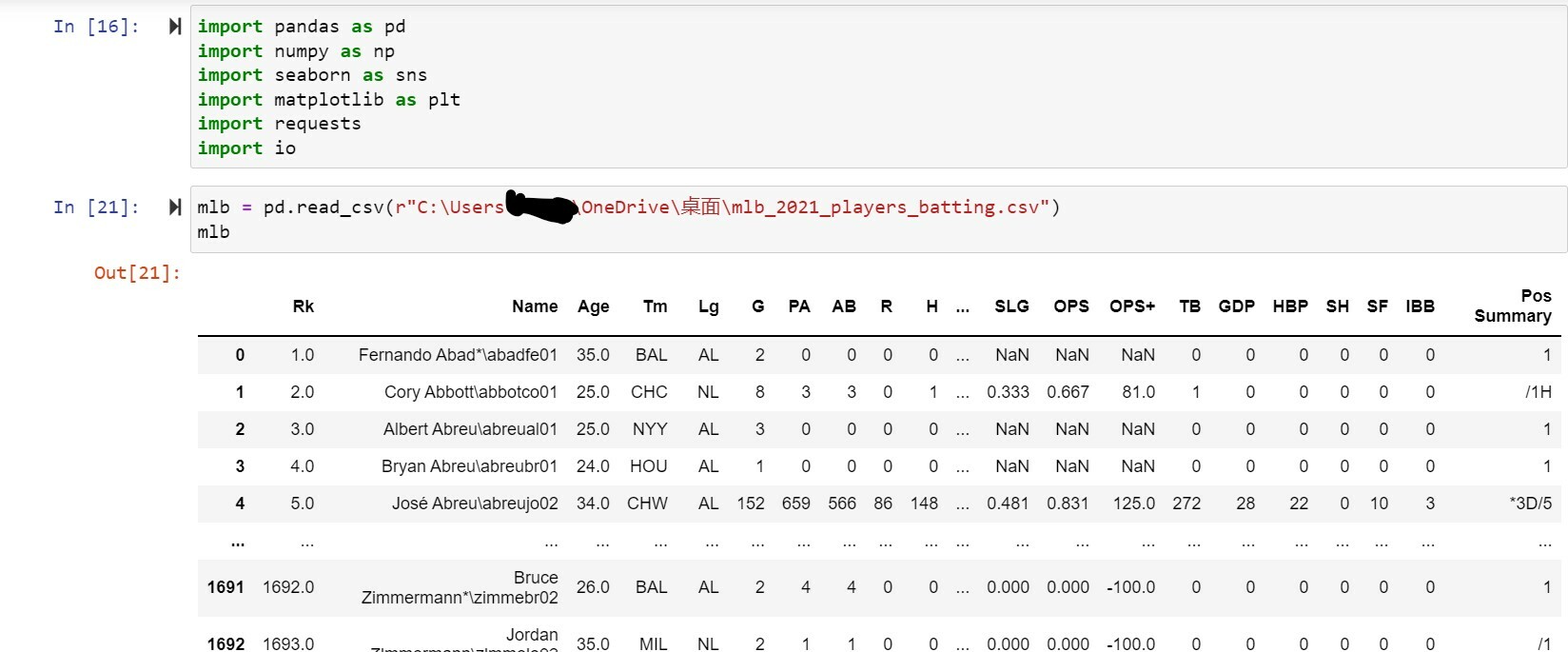Click the Name column header
1568x652 pixels.
(535, 306)
